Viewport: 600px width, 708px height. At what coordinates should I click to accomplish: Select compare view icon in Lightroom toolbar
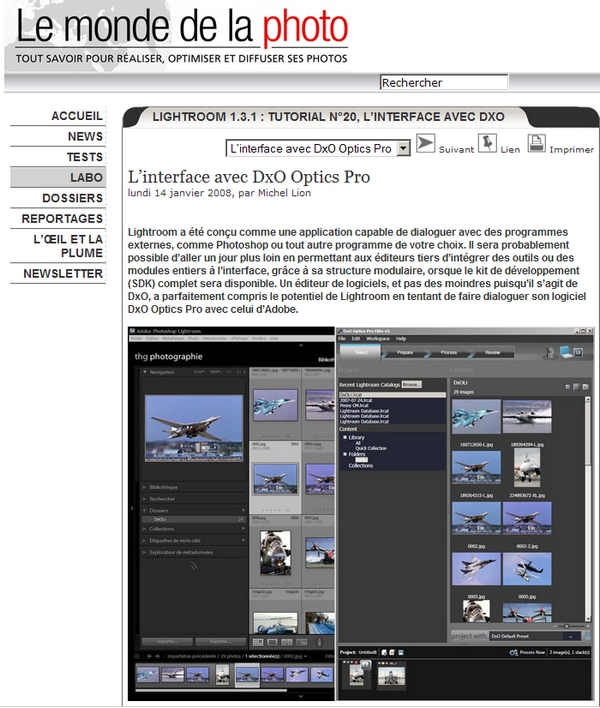[x=287, y=642]
